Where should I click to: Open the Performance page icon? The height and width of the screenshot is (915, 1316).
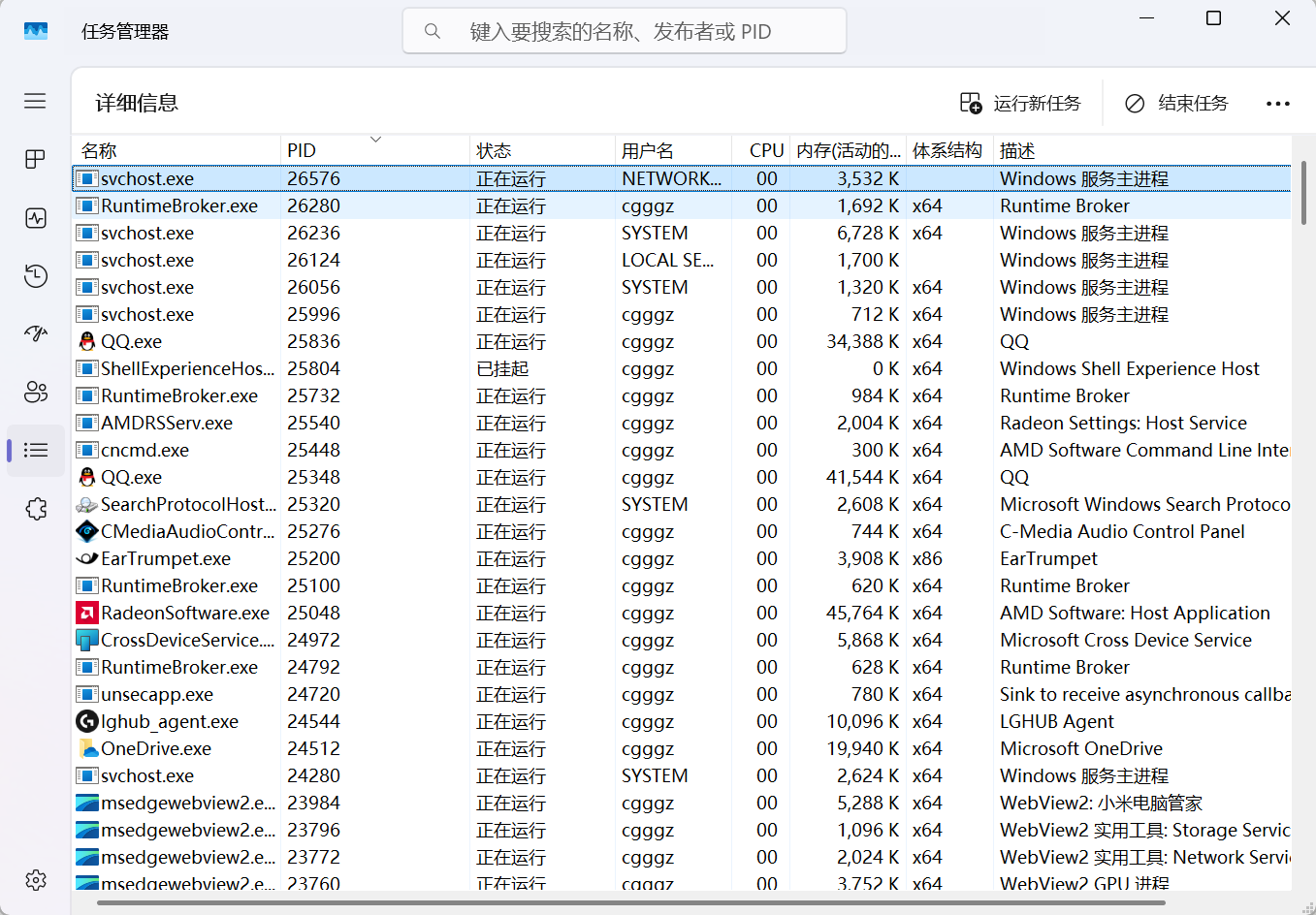coord(36,218)
